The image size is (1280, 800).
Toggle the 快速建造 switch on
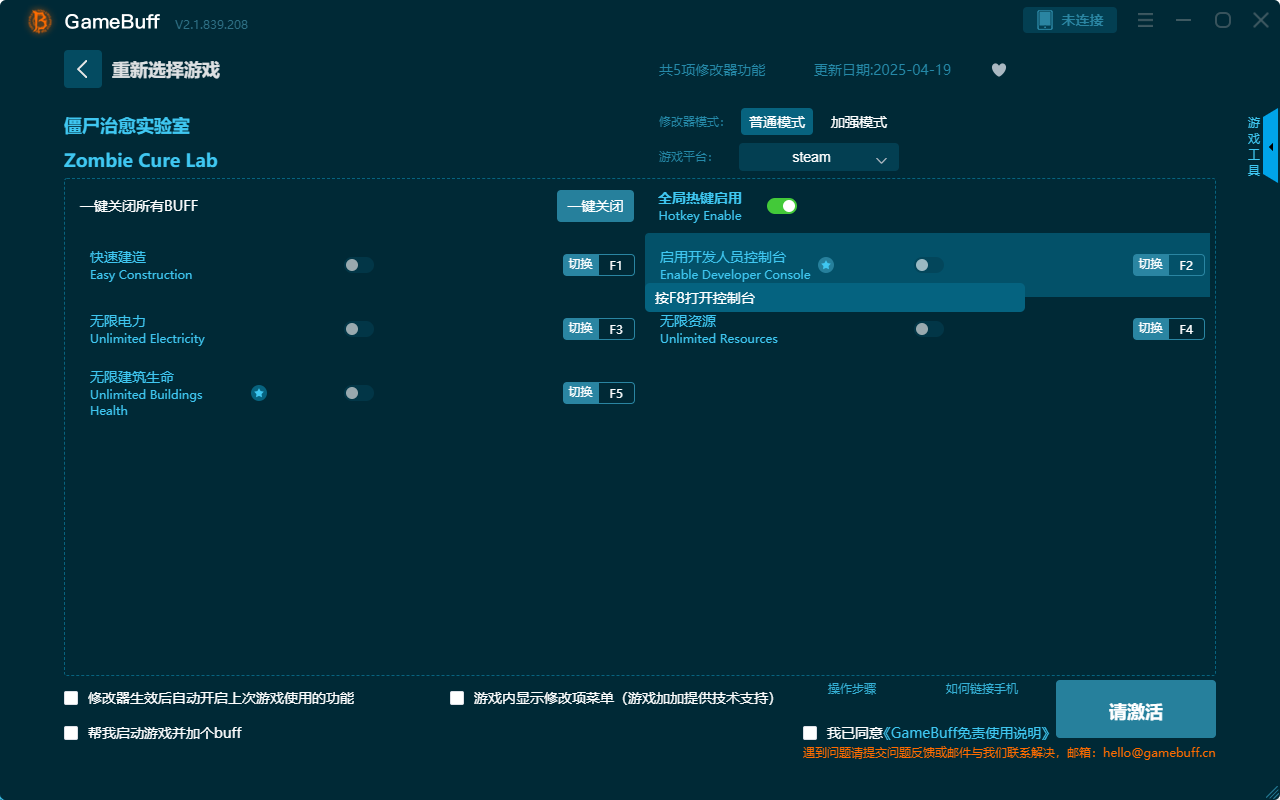[359, 264]
